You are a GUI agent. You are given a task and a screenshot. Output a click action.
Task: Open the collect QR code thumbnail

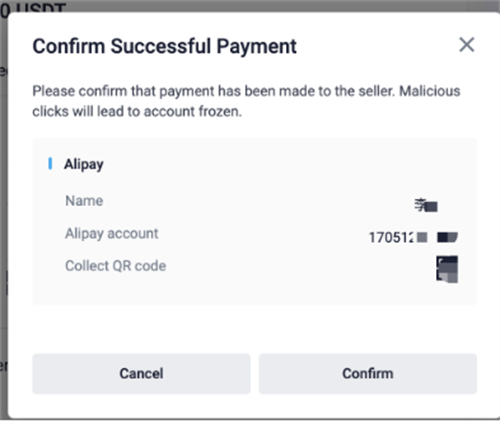[x=447, y=269]
